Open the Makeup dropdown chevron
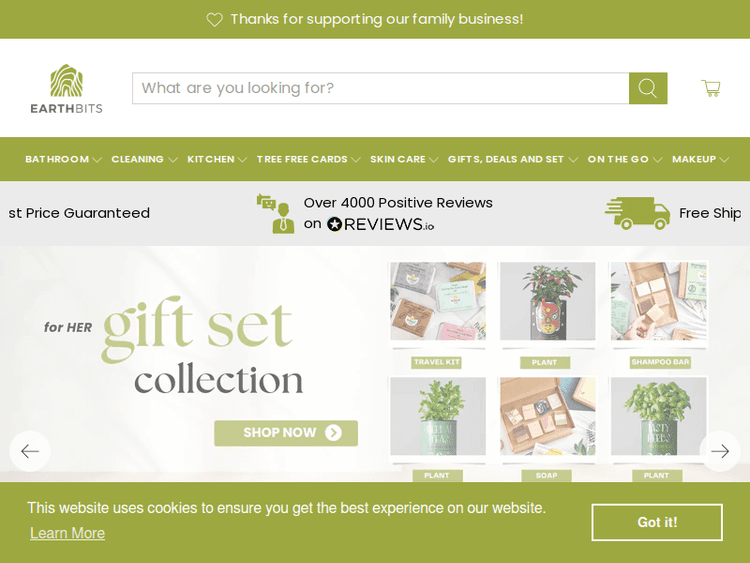Screen dimensions: 750x563 pyautogui.click(x=724, y=160)
